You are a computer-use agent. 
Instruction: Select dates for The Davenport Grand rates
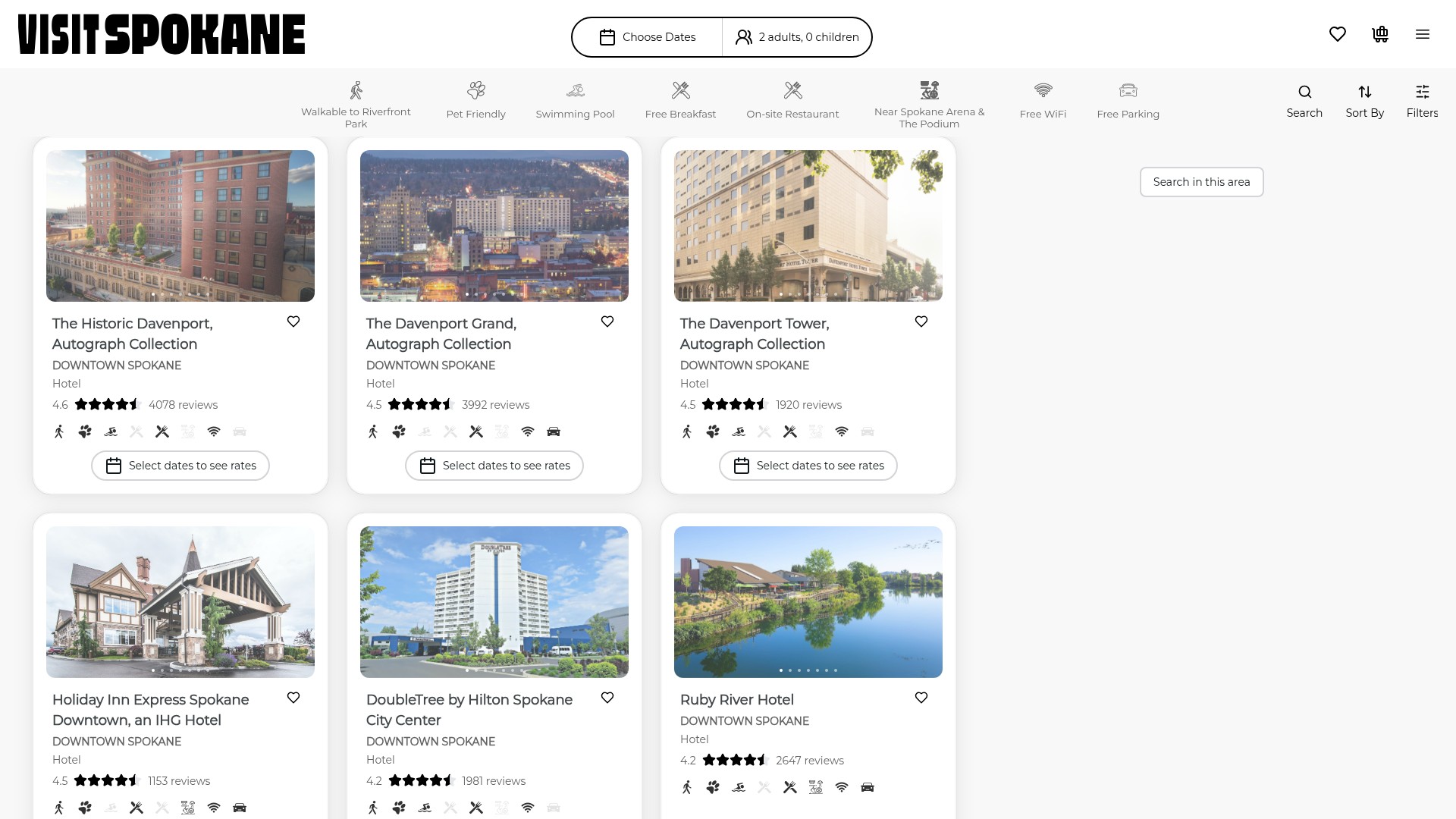494,466
